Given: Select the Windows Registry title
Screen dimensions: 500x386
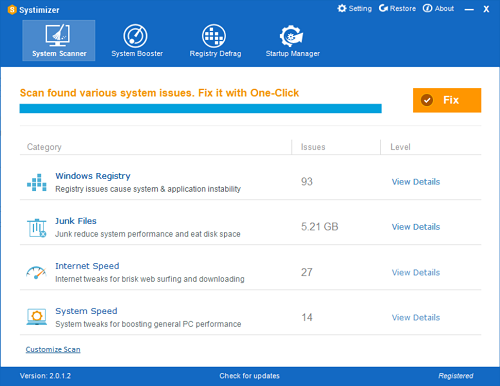Looking at the screenshot, I should tap(93, 176).
